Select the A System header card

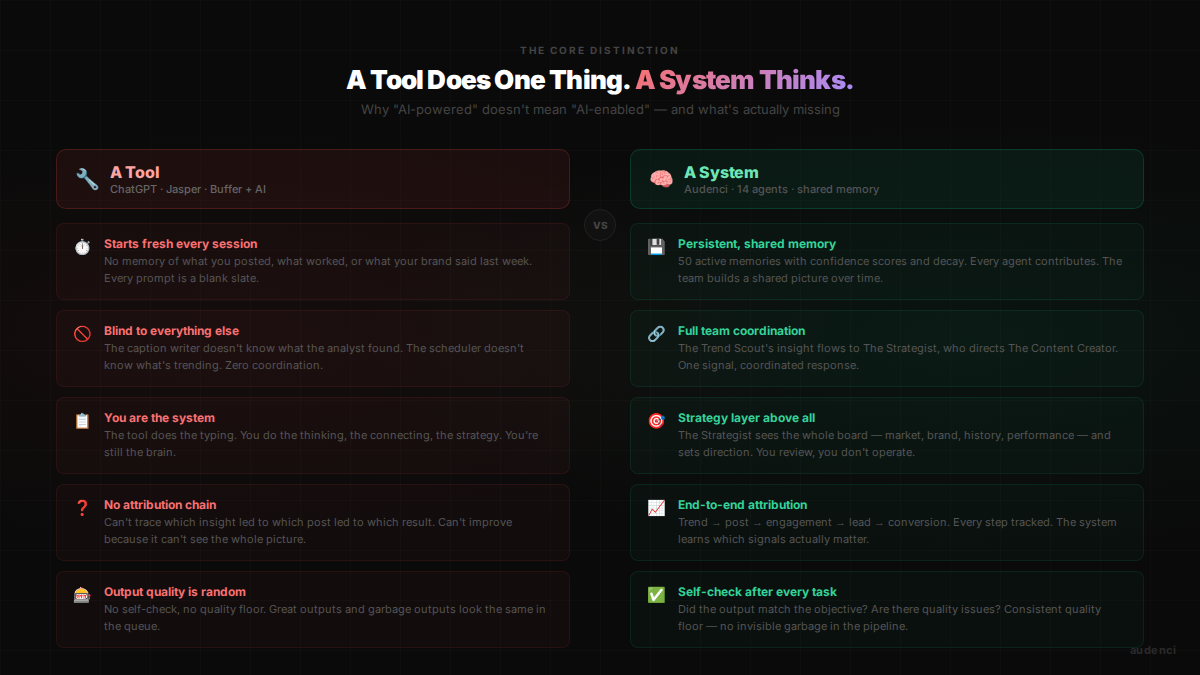click(x=886, y=179)
